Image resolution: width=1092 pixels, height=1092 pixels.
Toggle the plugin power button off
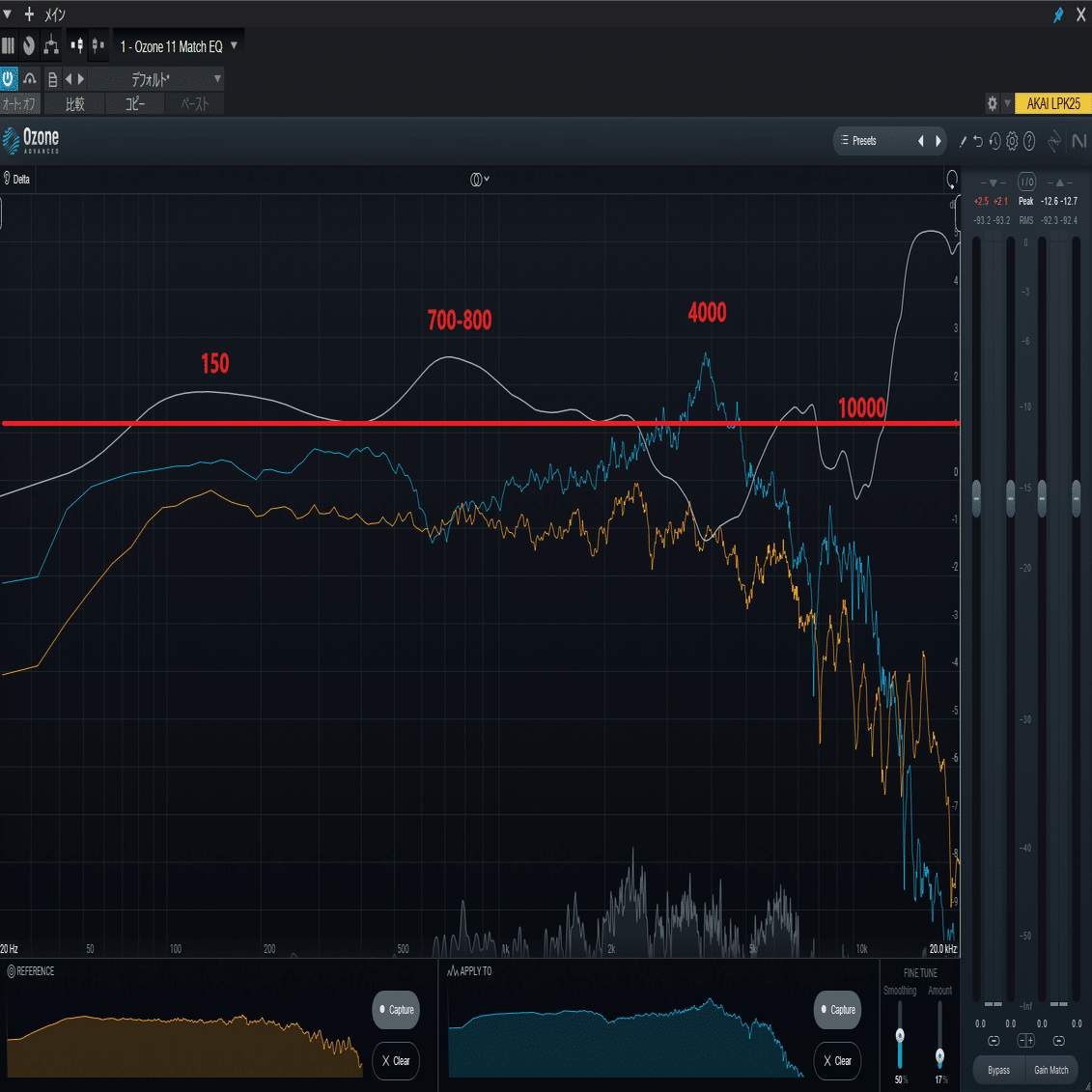click(9, 79)
